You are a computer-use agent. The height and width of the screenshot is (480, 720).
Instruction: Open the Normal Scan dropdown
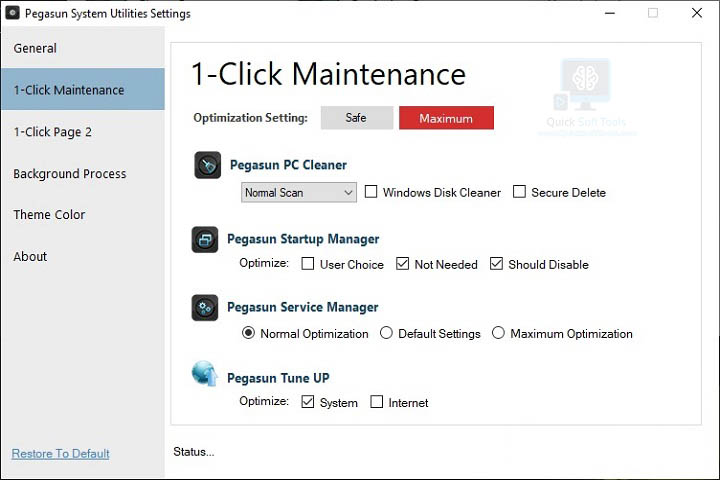click(298, 192)
